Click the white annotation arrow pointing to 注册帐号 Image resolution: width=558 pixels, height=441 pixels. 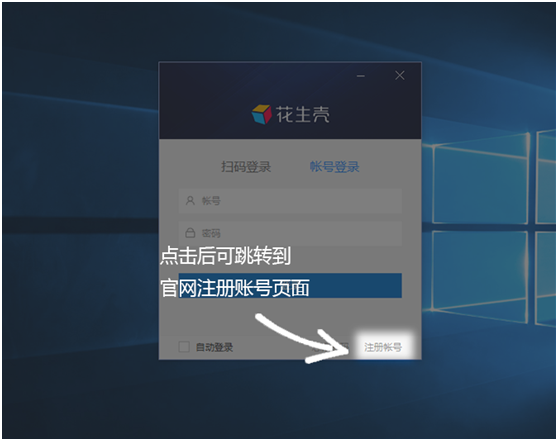point(302,338)
